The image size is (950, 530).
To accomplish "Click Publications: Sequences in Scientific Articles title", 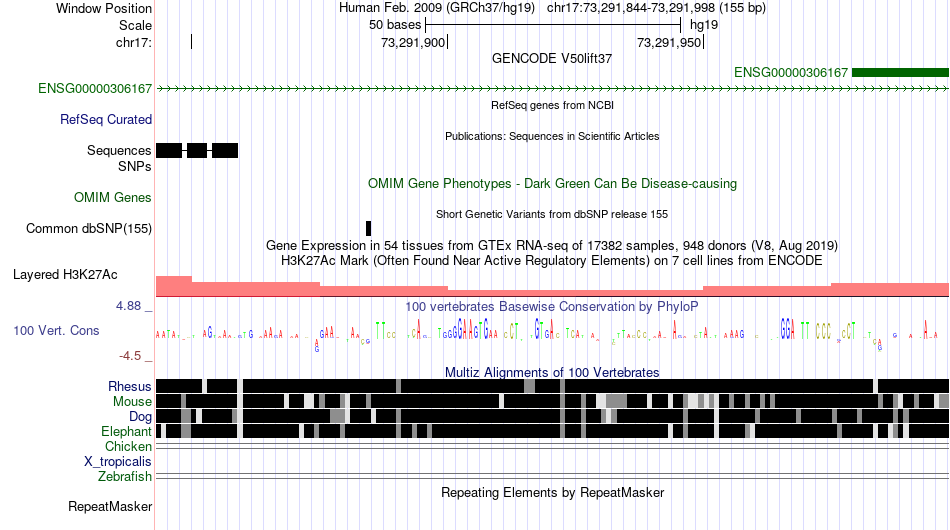I will pyautogui.click(x=552, y=136).
